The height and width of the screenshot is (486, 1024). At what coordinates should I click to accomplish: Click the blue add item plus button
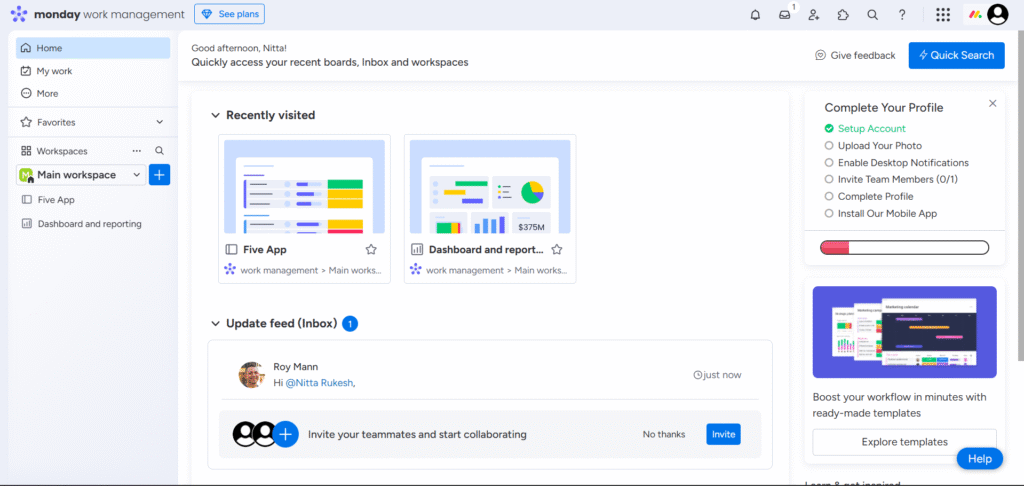[159, 175]
